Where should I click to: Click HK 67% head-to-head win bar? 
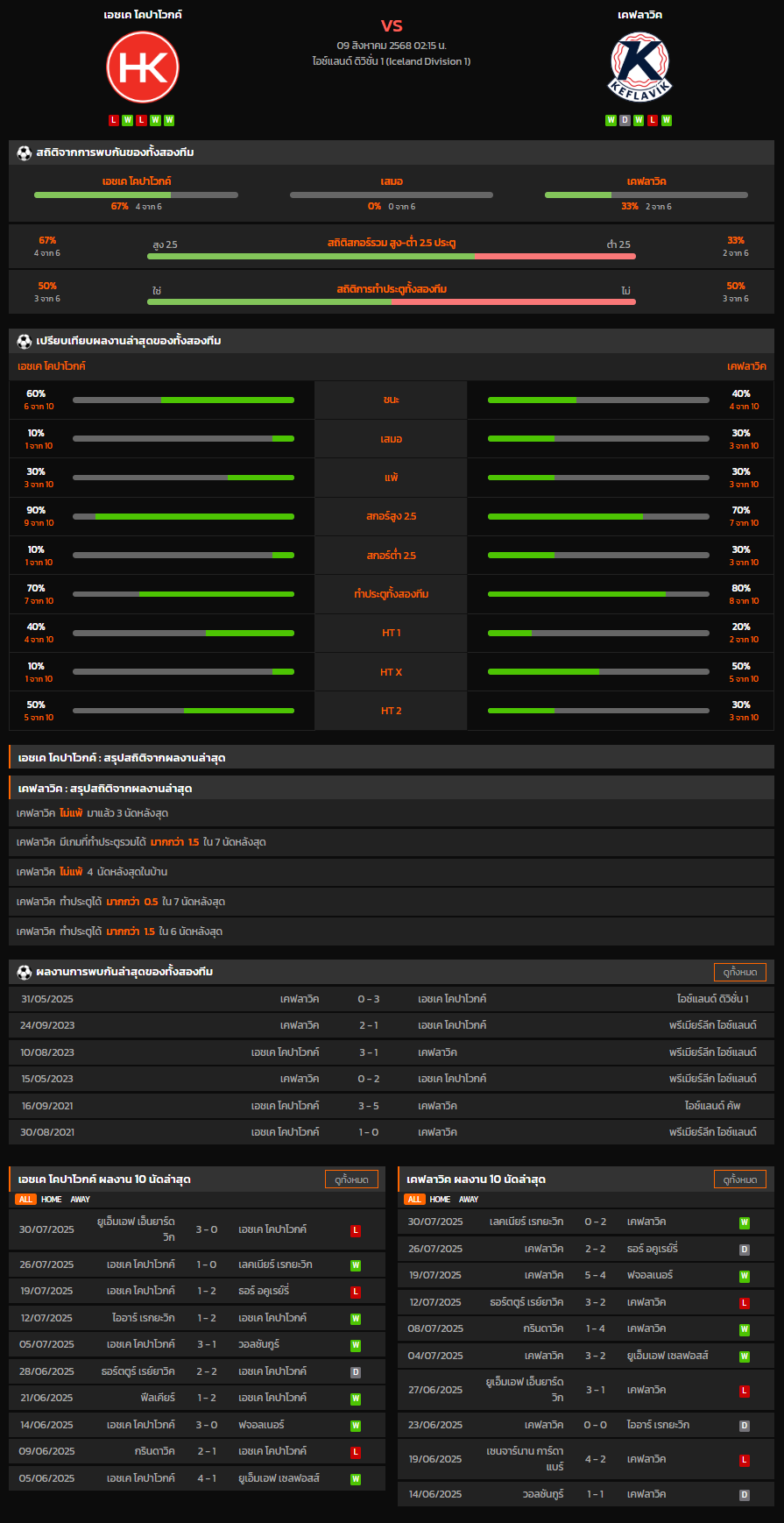136,195
